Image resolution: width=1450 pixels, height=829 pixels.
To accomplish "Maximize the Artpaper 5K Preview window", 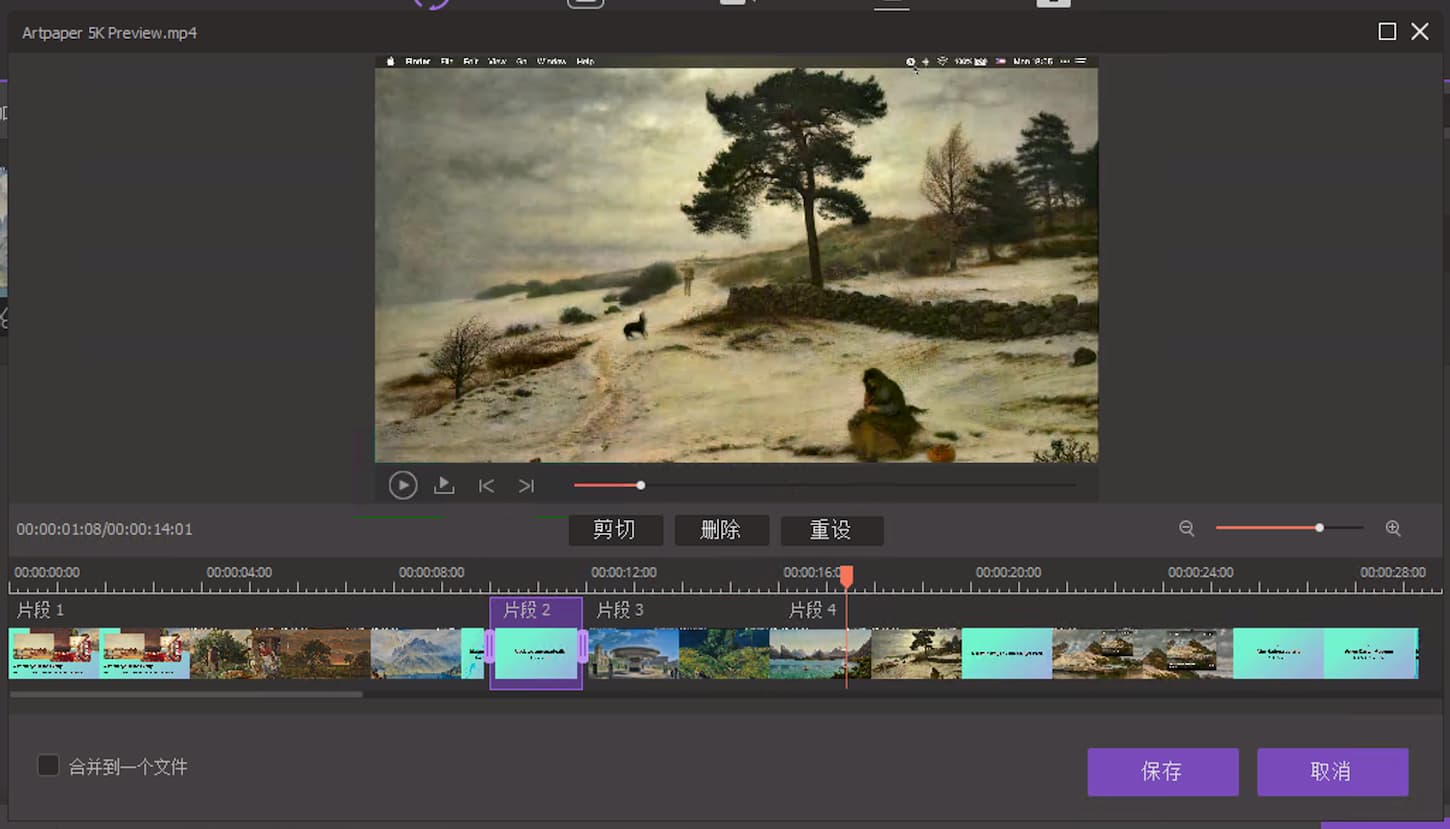I will pyautogui.click(x=1387, y=32).
